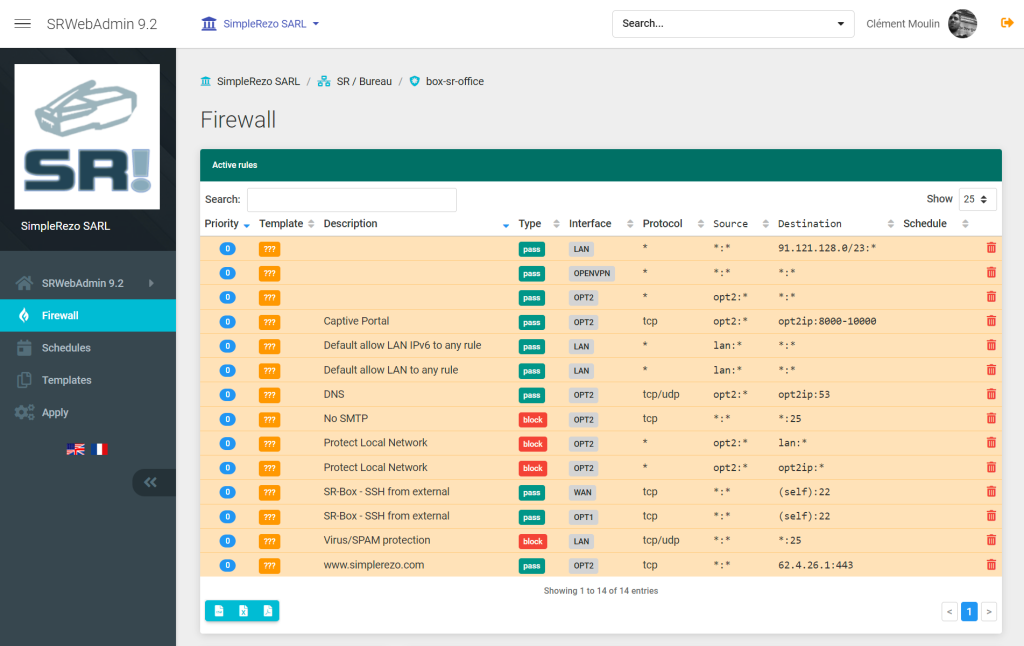
Task: Sort rules by Interface column
Action: [x=601, y=223]
